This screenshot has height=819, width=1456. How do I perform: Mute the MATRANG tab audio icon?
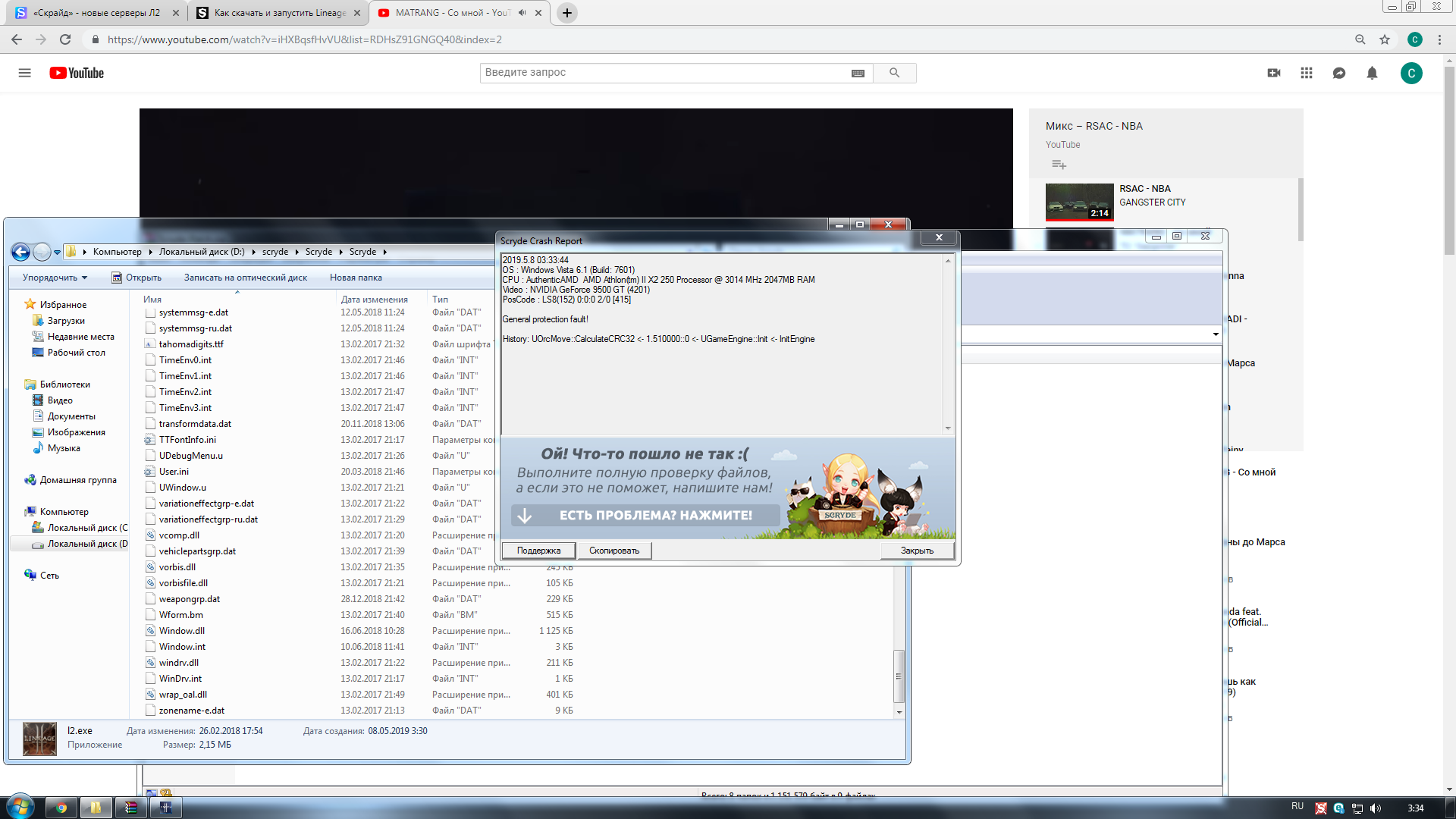coord(522,13)
